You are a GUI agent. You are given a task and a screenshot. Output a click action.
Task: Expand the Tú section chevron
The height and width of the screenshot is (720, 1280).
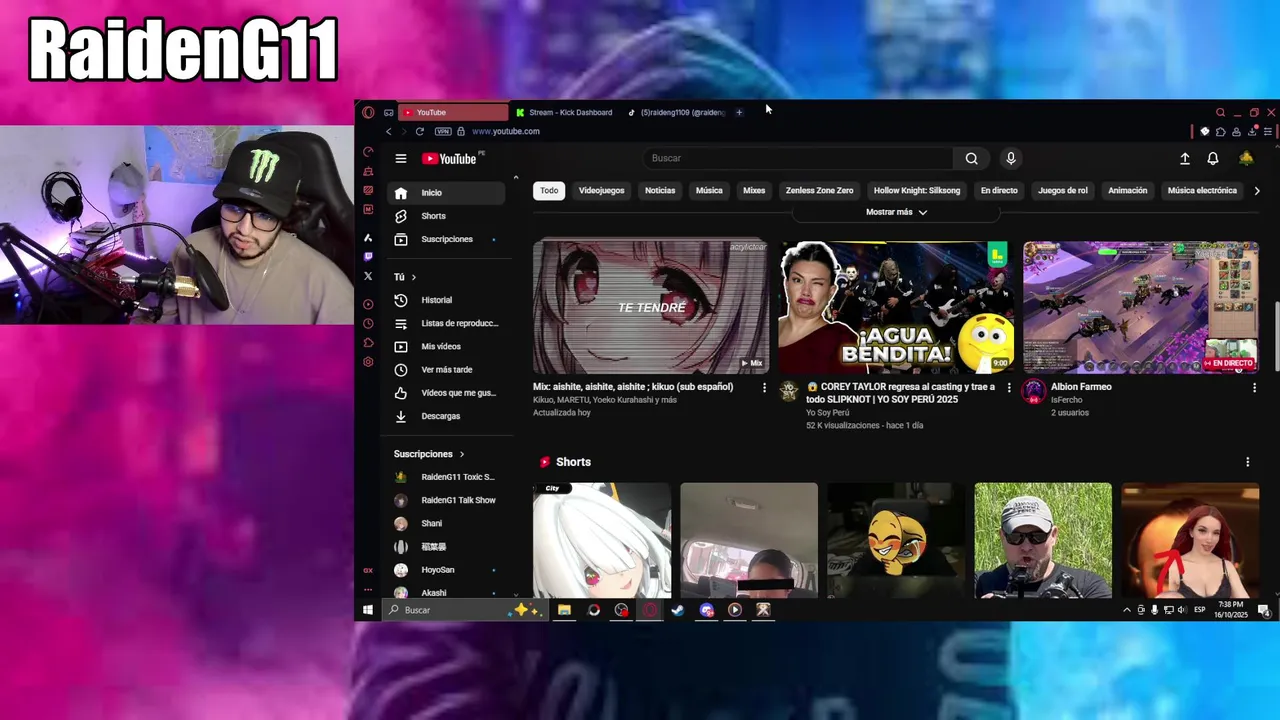(x=413, y=277)
